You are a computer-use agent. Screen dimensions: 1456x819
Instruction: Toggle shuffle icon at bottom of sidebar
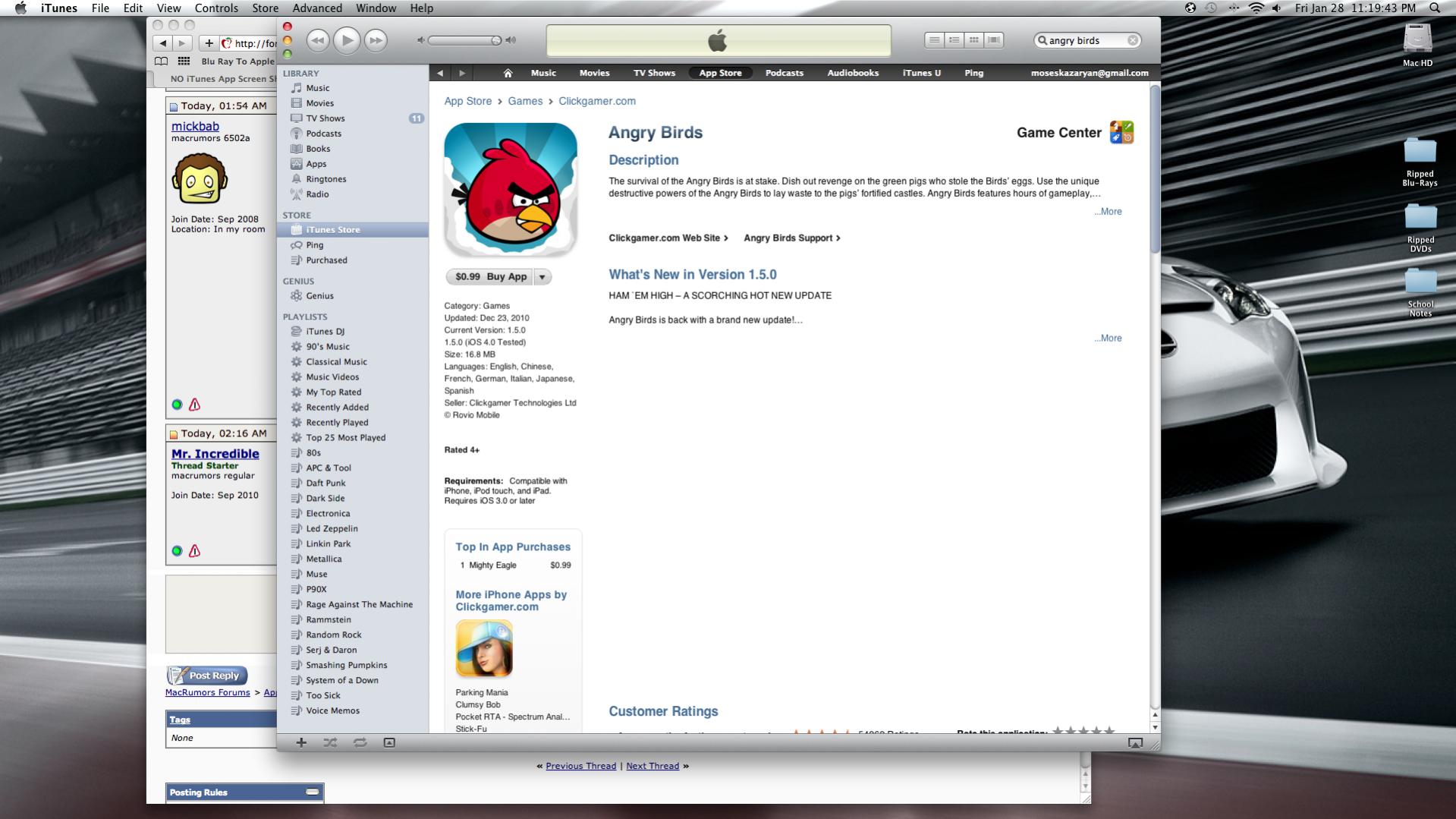coord(330,742)
